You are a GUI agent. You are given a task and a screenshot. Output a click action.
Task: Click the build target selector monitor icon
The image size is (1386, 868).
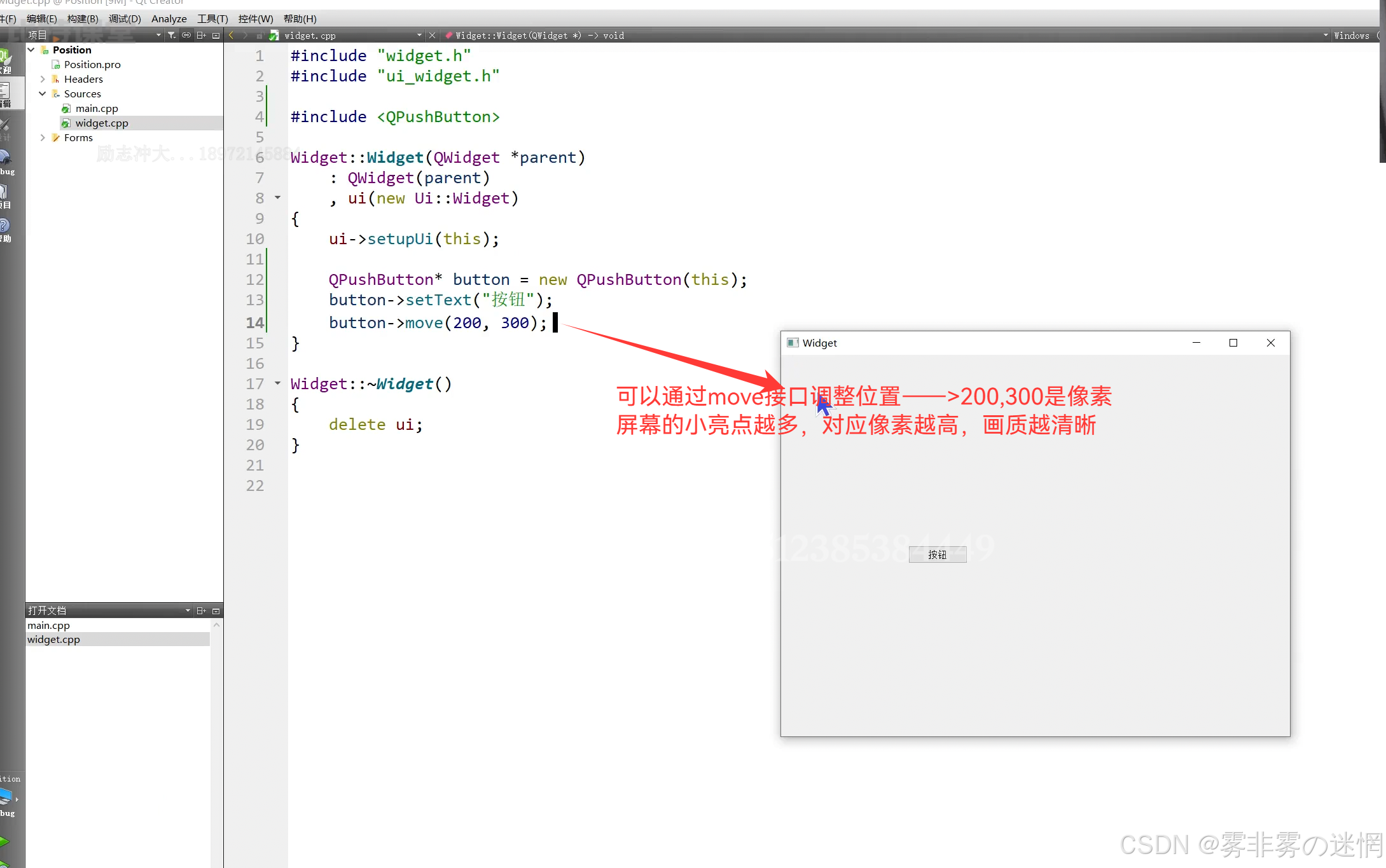tap(6, 796)
